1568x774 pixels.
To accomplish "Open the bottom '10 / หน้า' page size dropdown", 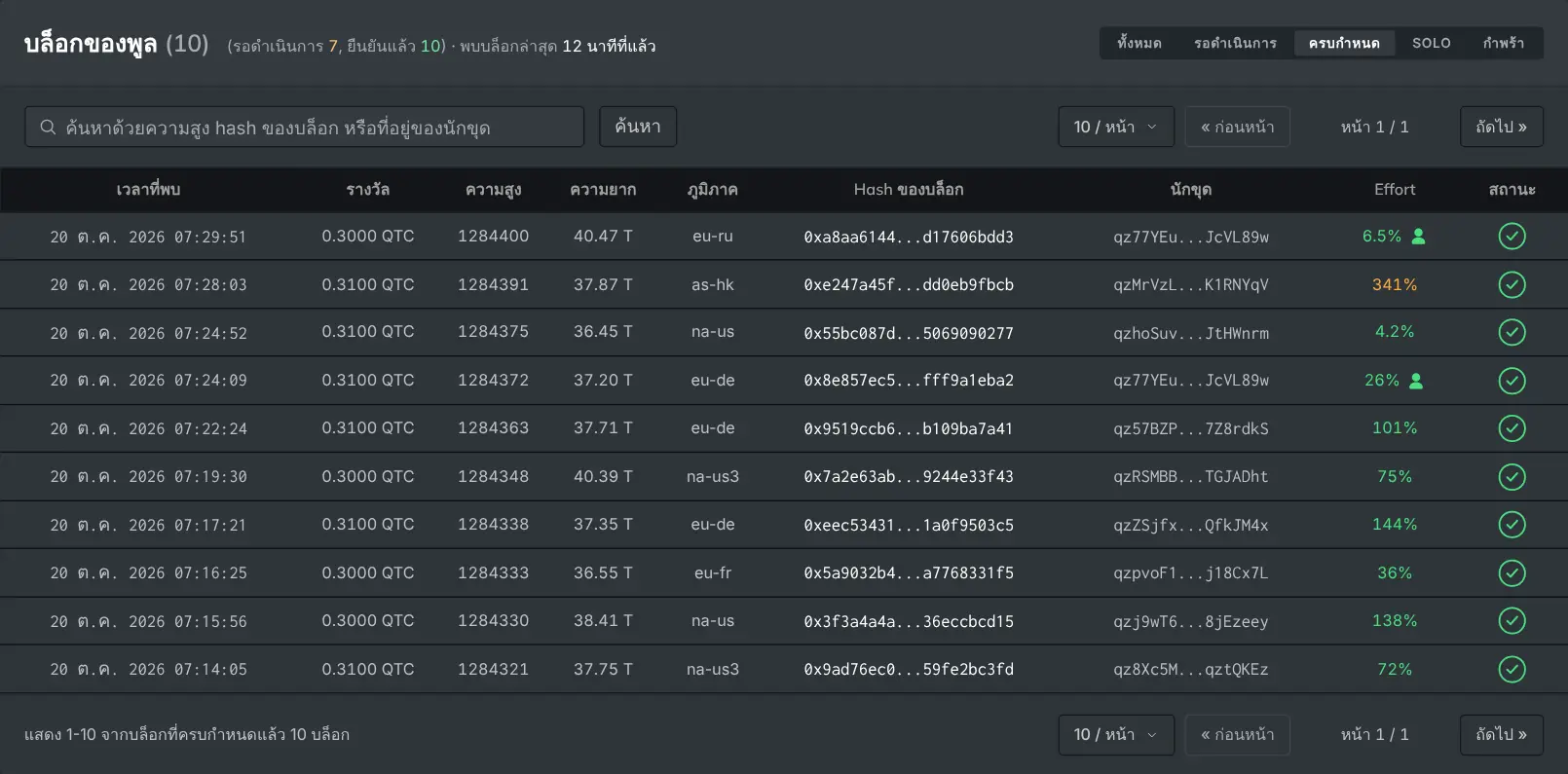I will pos(1116,735).
